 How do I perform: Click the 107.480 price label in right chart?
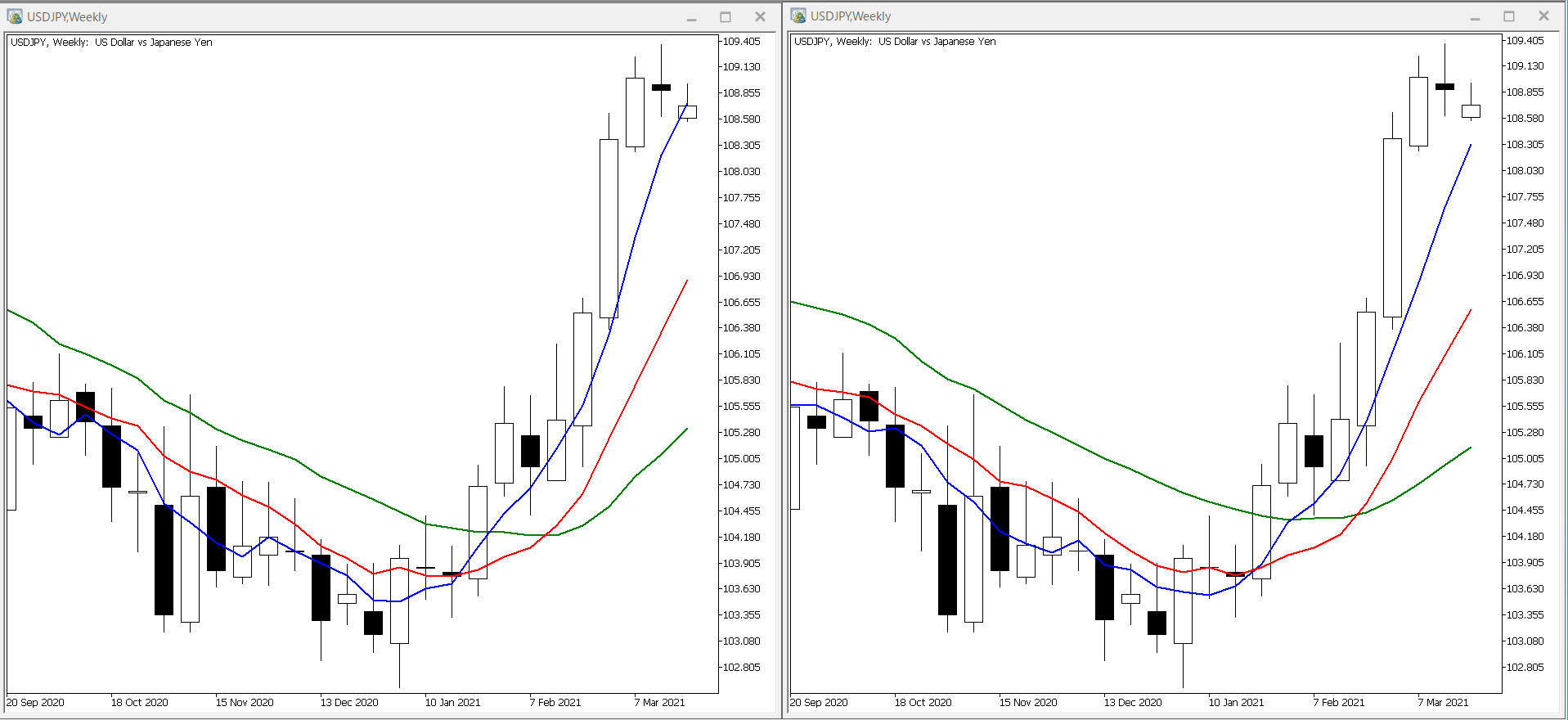(x=1525, y=223)
